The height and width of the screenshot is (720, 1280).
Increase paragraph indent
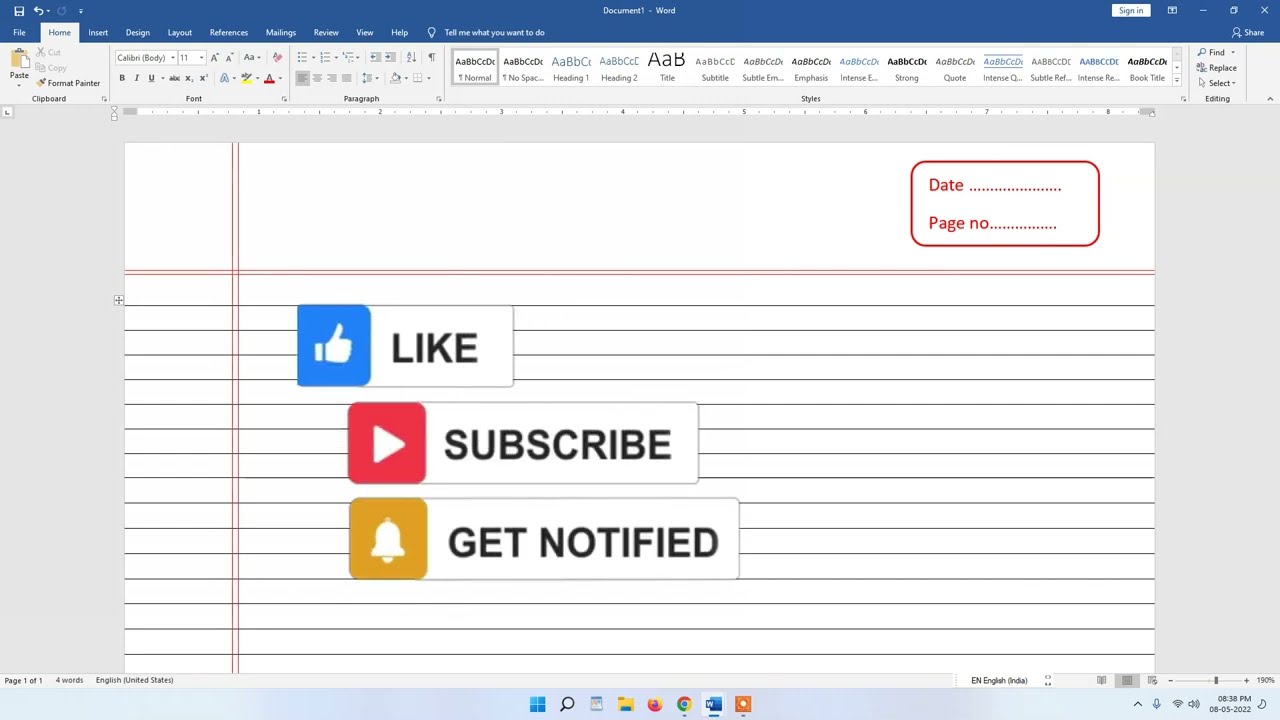pos(390,58)
